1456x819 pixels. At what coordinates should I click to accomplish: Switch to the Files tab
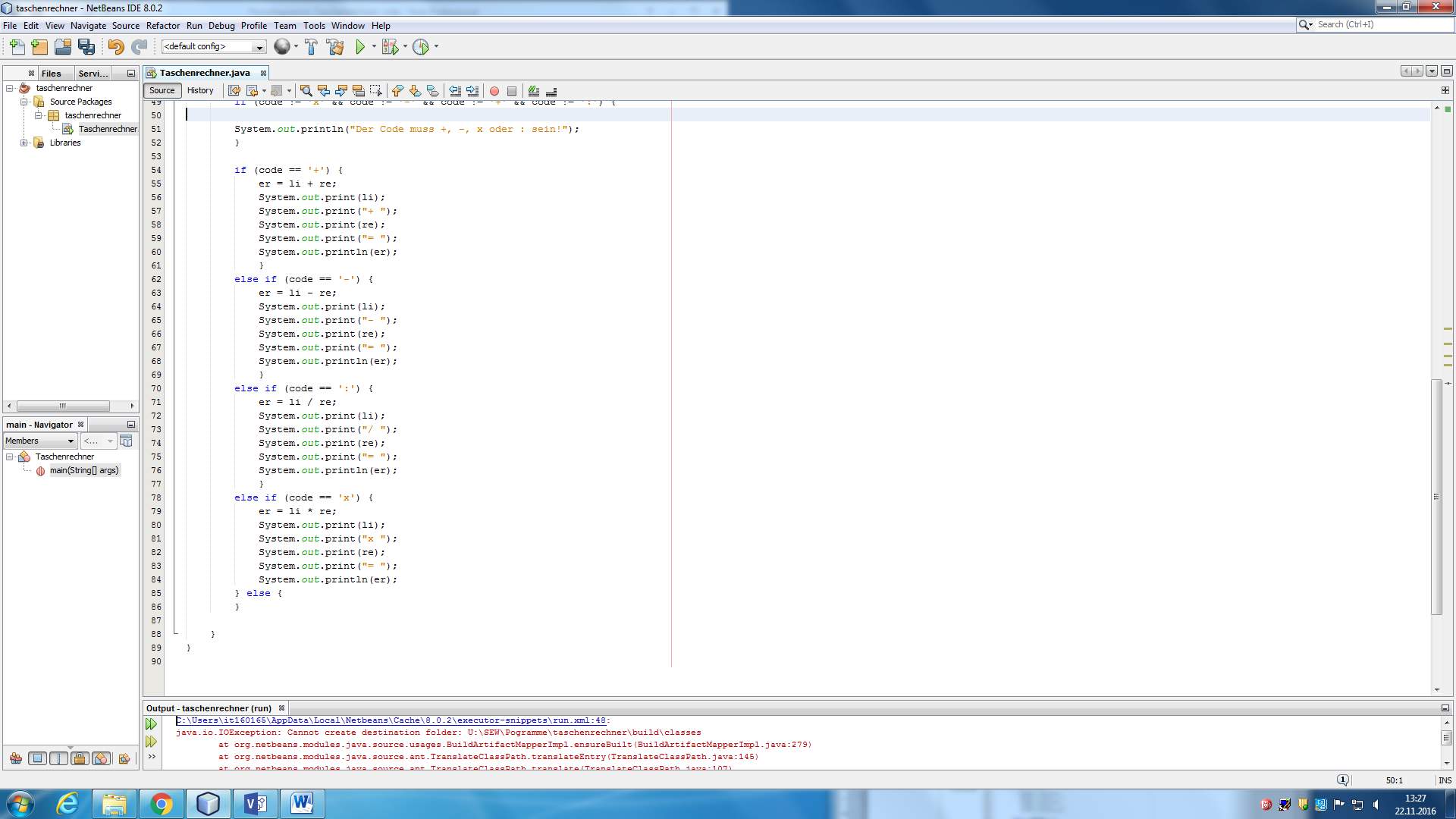(x=52, y=74)
